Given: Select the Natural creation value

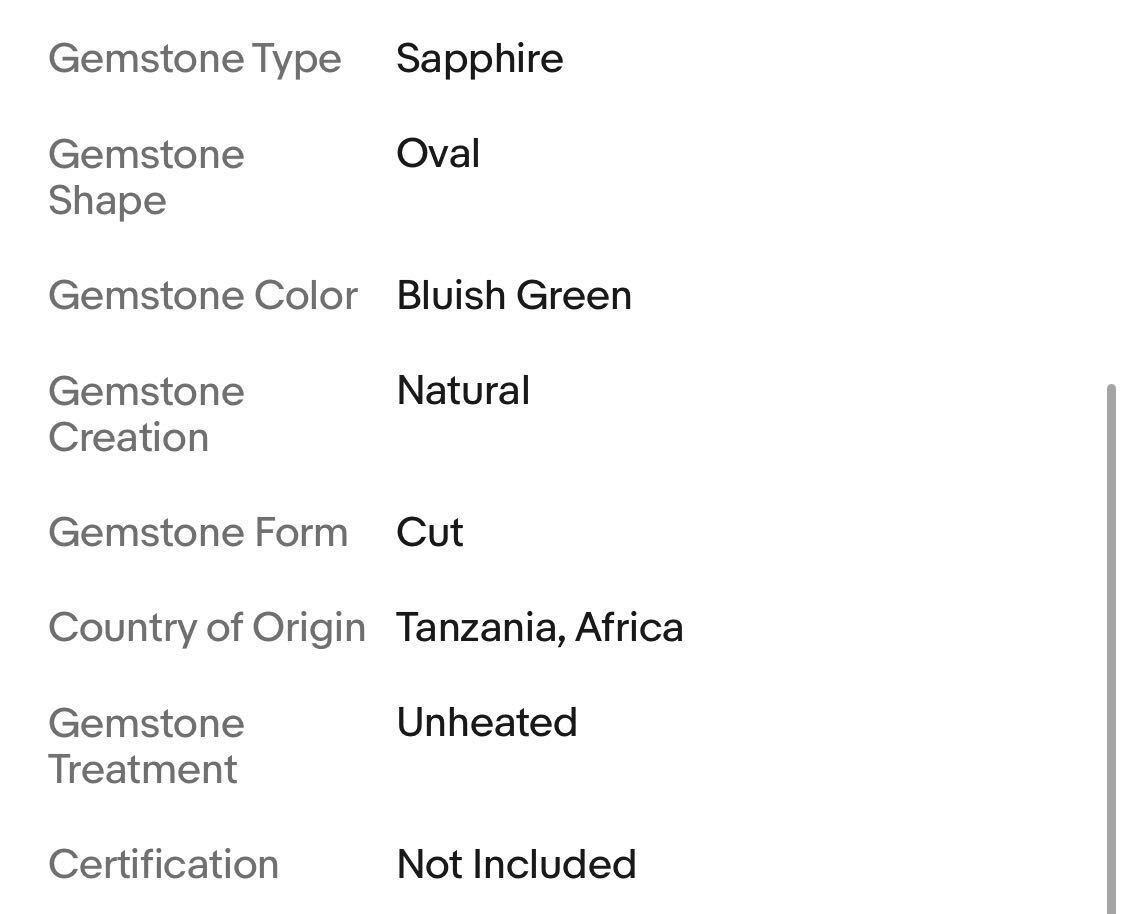Looking at the screenshot, I should [x=463, y=390].
